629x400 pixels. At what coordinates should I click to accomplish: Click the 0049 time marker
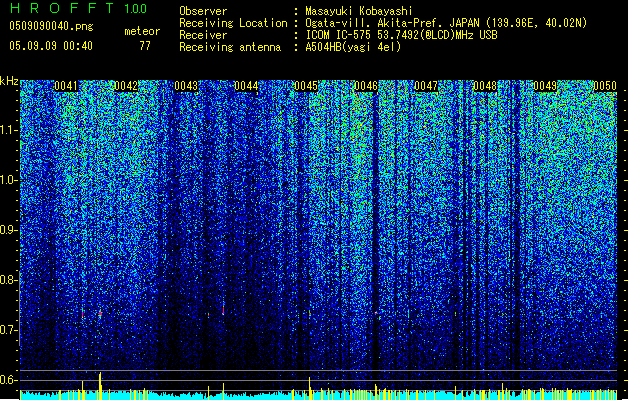pos(545,86)
